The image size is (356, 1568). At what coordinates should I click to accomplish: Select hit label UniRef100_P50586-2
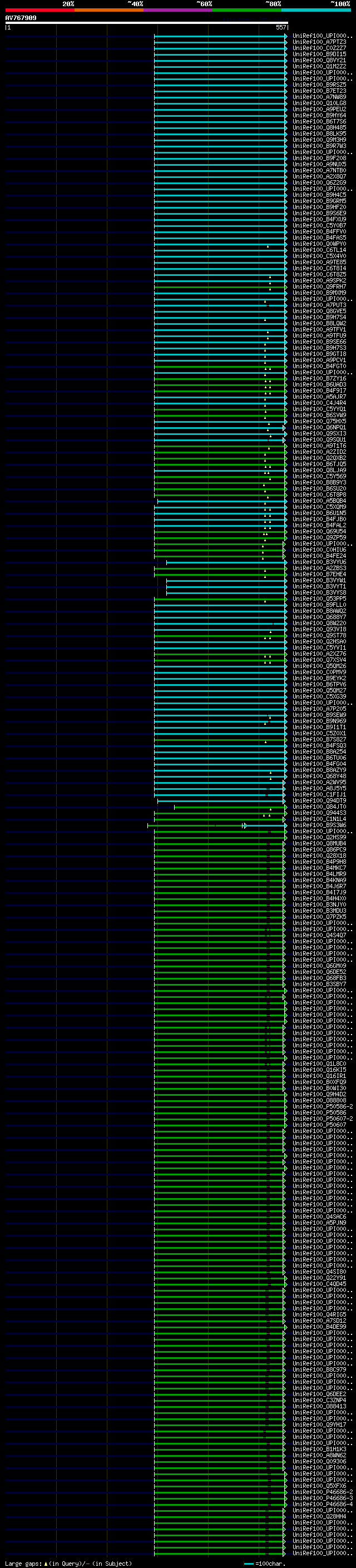[323, 1106]
